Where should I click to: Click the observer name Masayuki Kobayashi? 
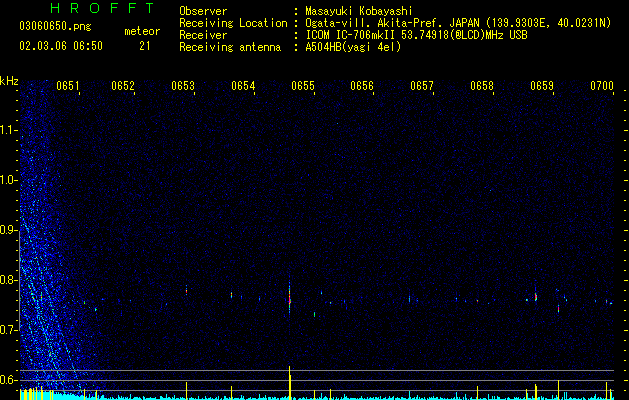click(x=359, y=11)
